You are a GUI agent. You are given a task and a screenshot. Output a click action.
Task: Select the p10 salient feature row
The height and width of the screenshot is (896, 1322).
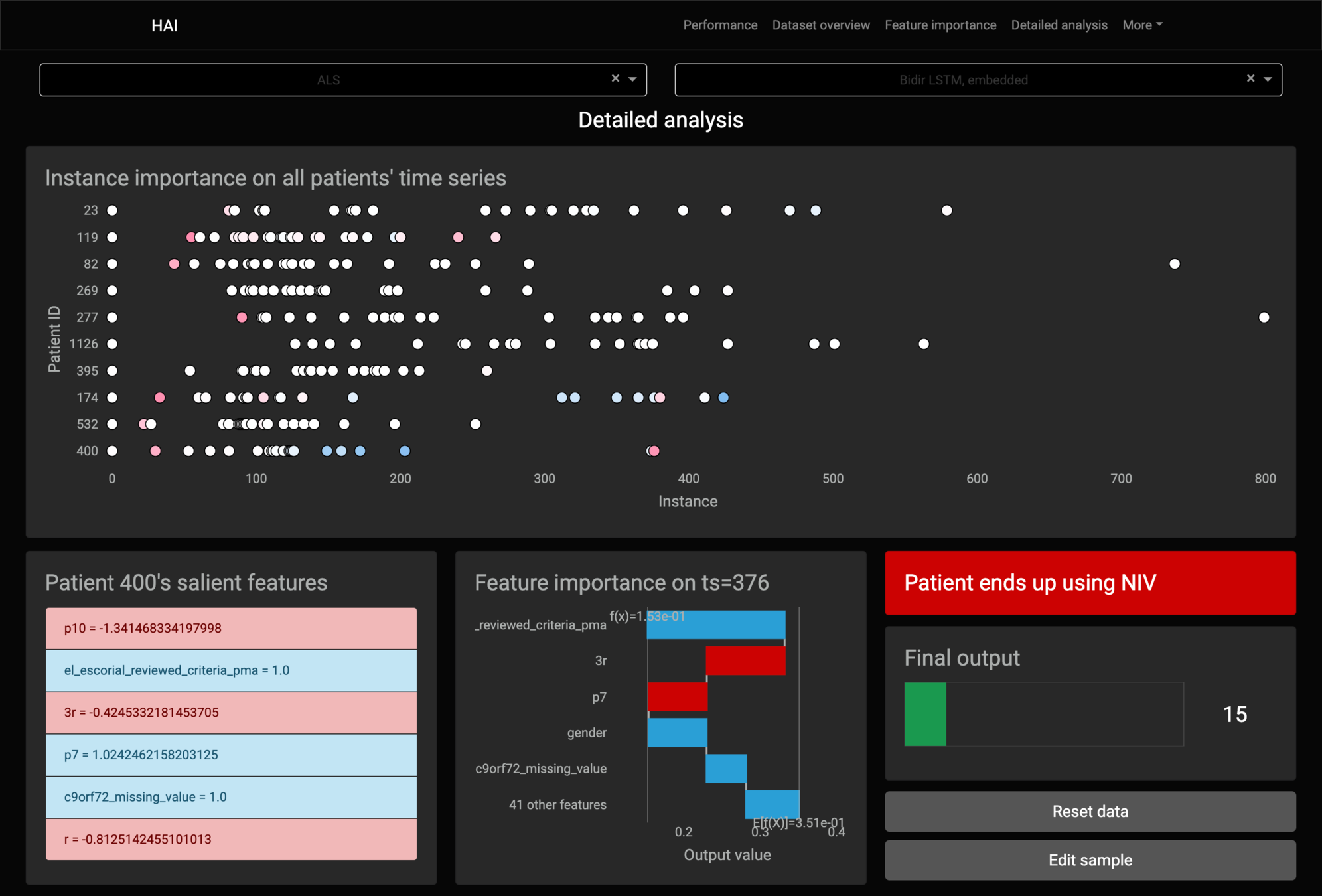pos(231,628)
